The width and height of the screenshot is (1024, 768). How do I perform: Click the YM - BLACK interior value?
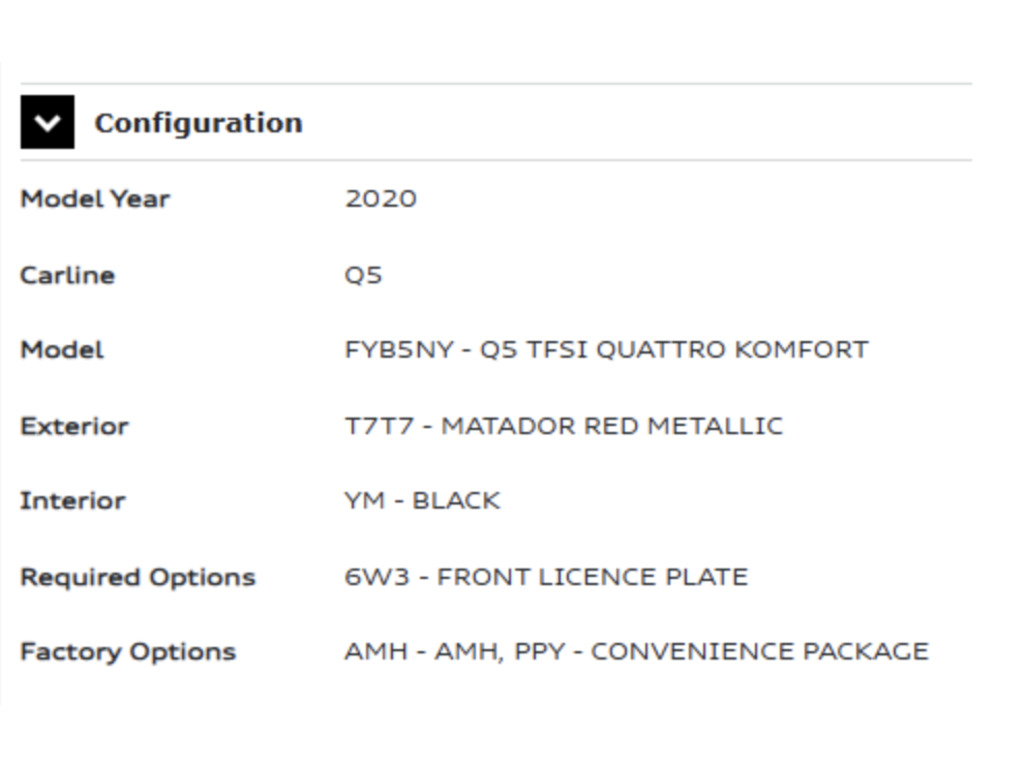(422, 501)
